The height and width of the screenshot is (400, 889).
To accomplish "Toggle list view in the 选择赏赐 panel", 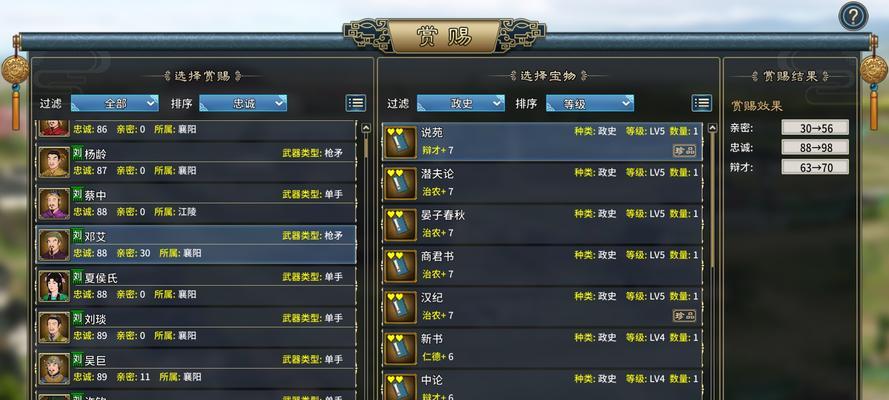I will coord(355,103).
